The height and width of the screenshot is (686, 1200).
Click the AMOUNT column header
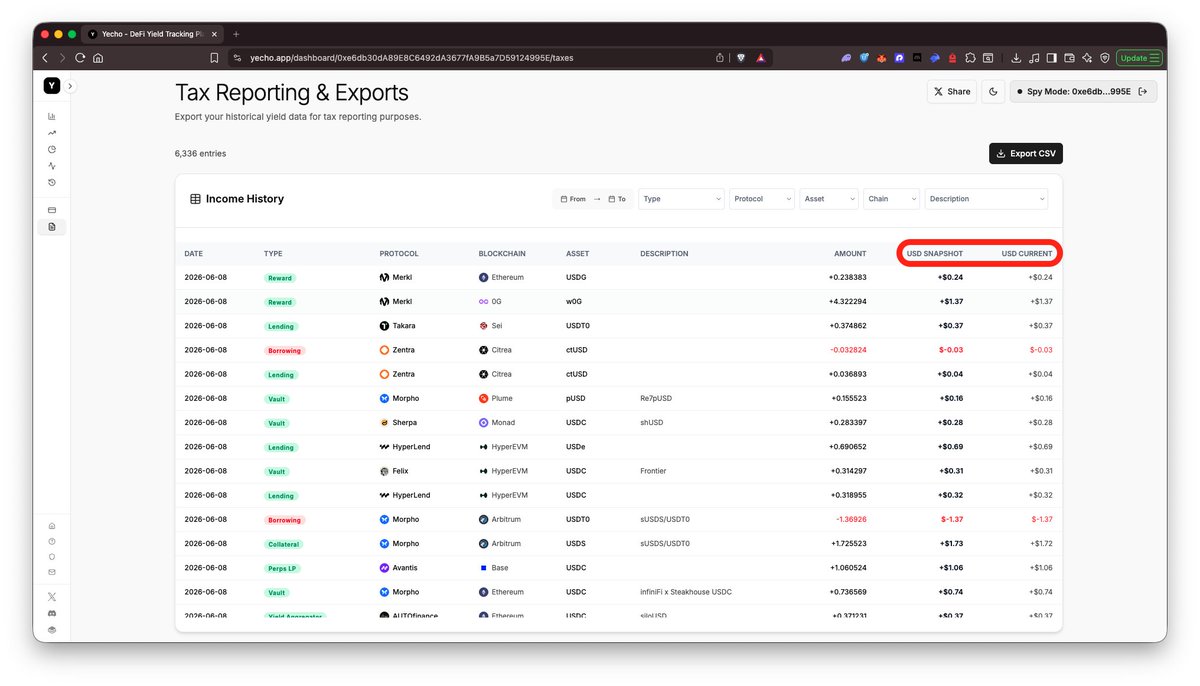point(850,254)
